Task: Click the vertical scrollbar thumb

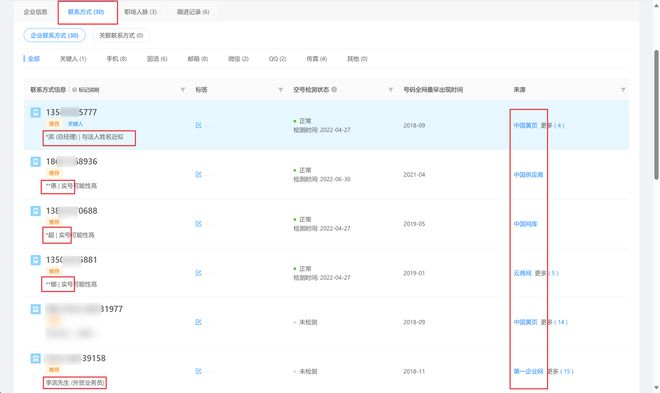Action: 656,114
